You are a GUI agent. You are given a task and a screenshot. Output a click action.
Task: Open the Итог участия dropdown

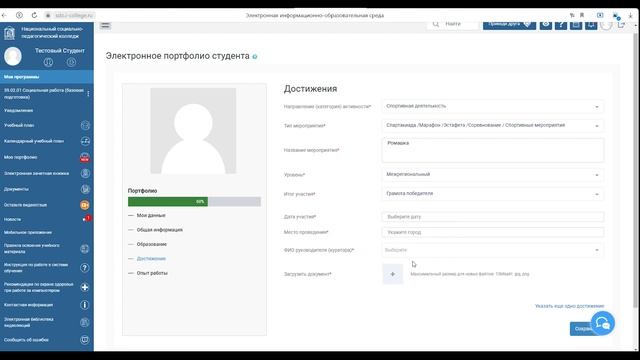(493, 193)
